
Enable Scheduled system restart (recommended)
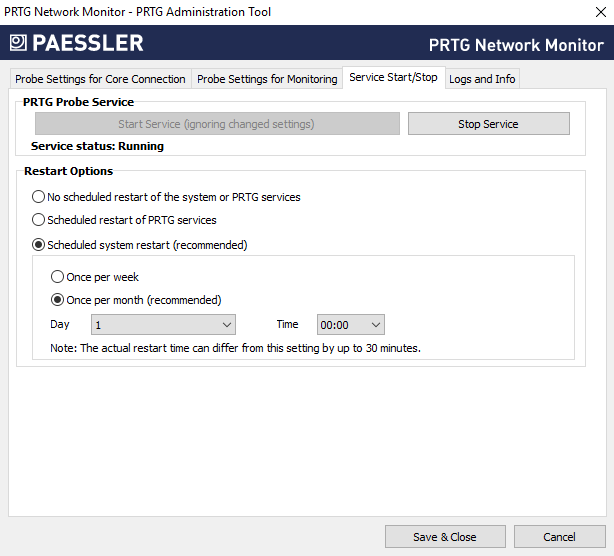(39, 245)
